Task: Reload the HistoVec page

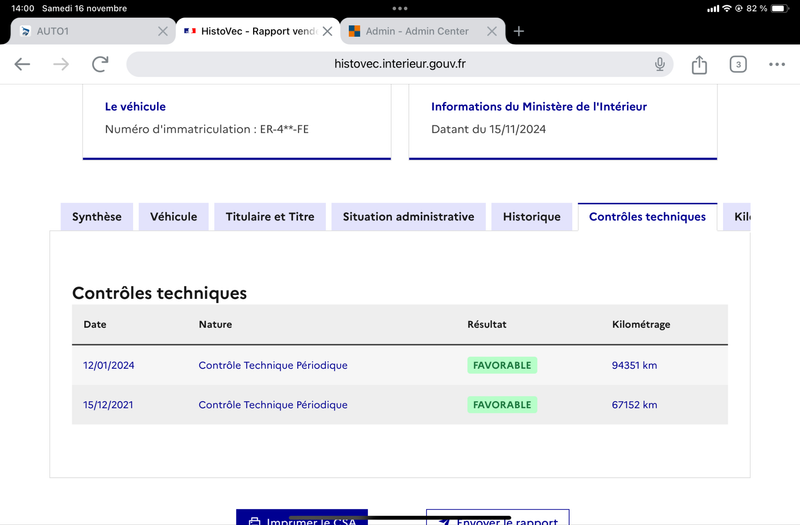Action: [100, 64]
